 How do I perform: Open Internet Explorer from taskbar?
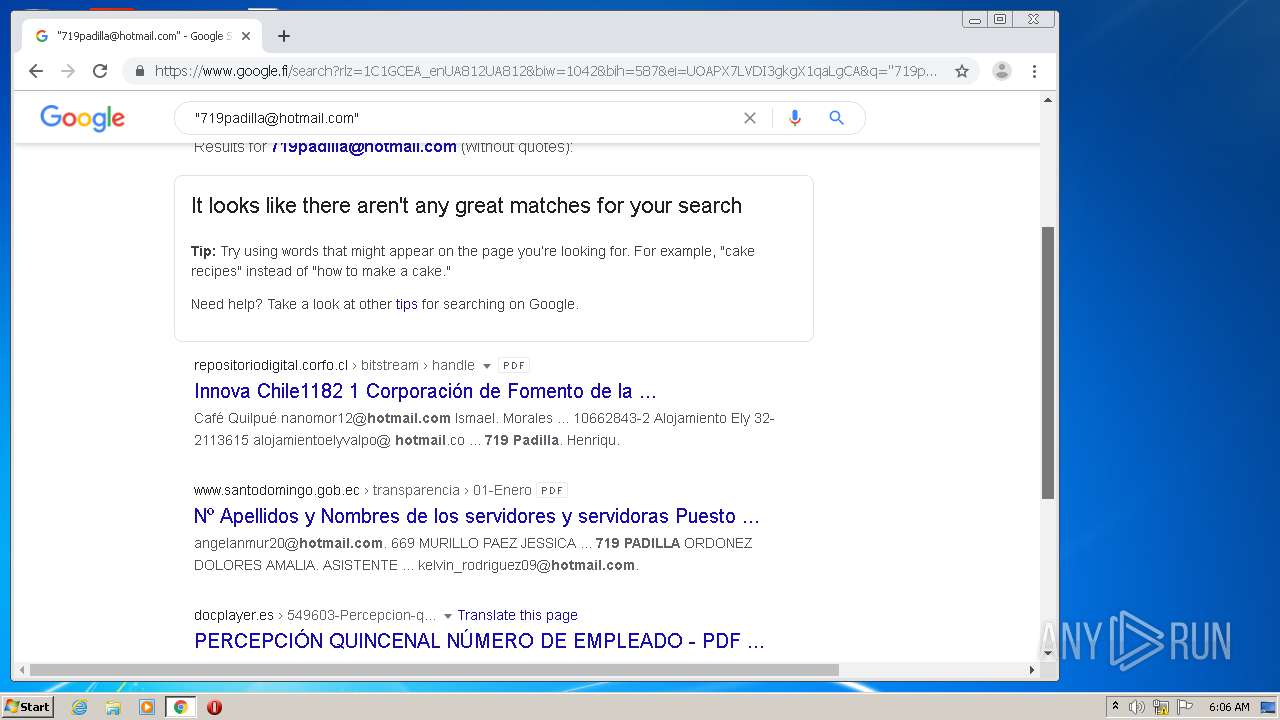80,707
